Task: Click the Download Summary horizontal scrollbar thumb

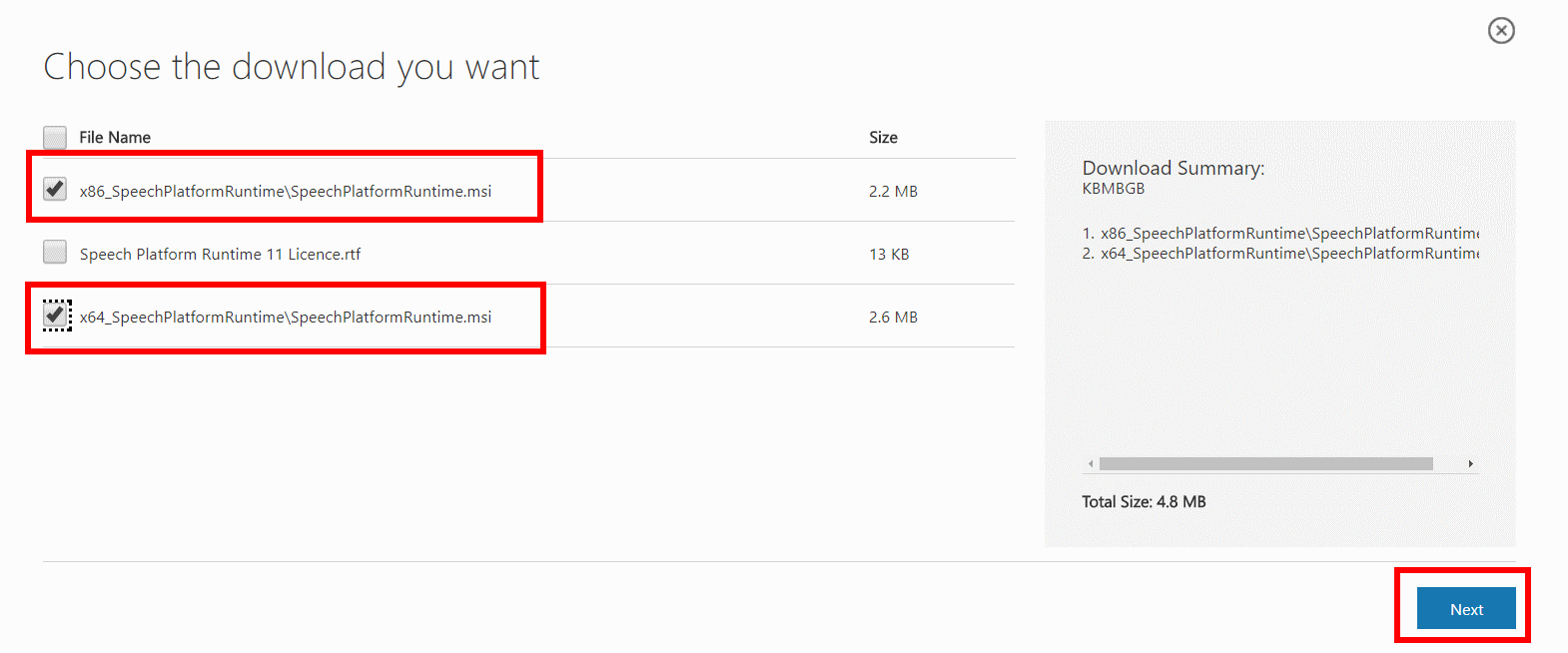Action: (x=1265, y=463)
